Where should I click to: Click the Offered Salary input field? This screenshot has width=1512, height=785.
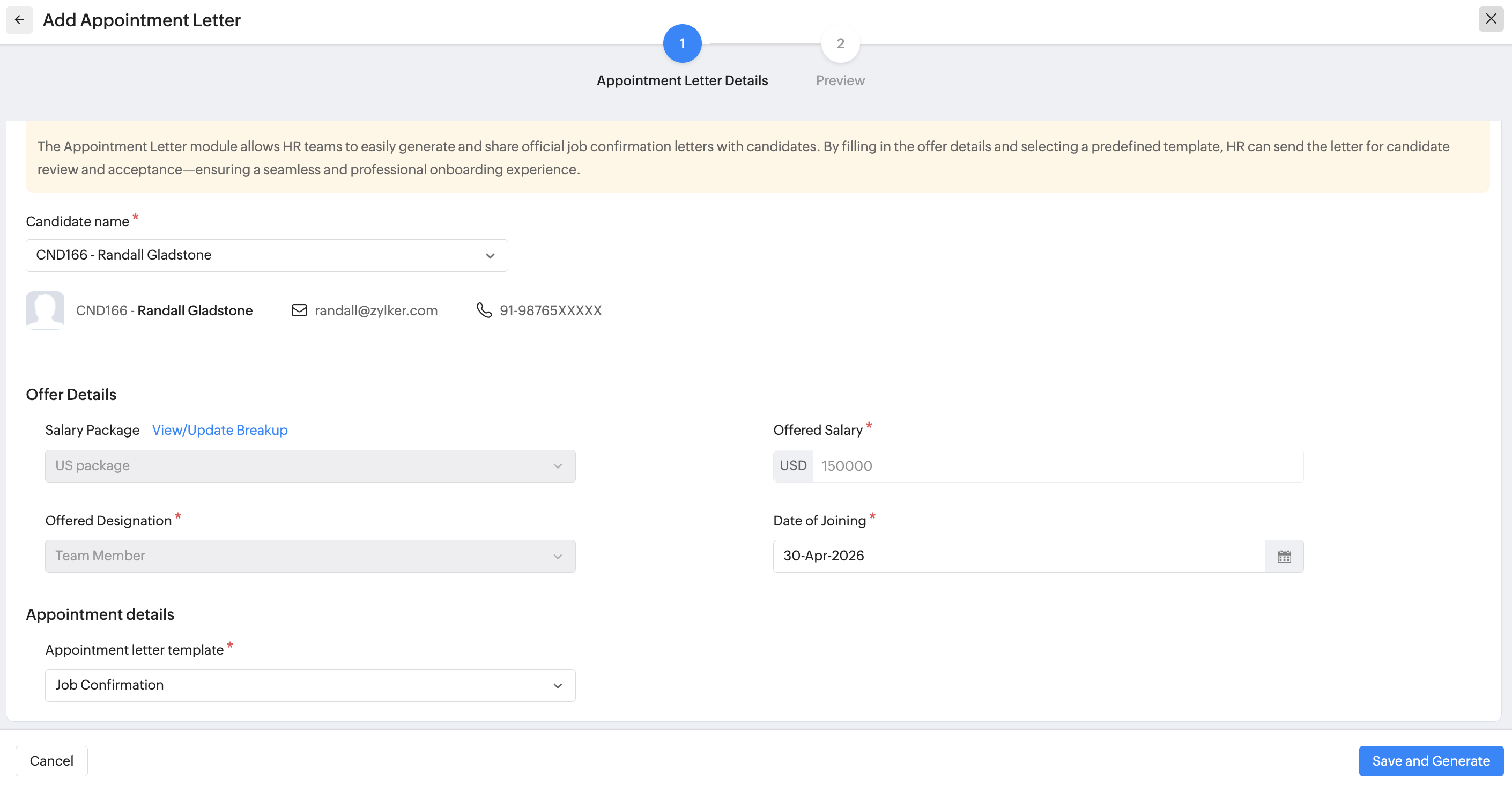1056,465
